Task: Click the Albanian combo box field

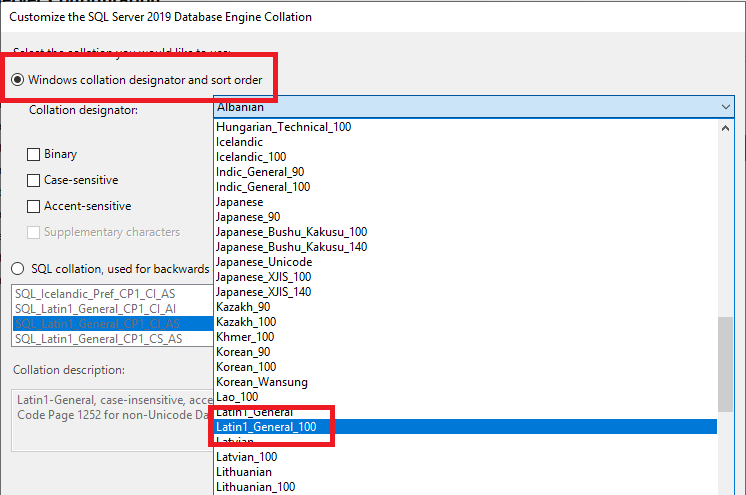Action: coord(460,107)
